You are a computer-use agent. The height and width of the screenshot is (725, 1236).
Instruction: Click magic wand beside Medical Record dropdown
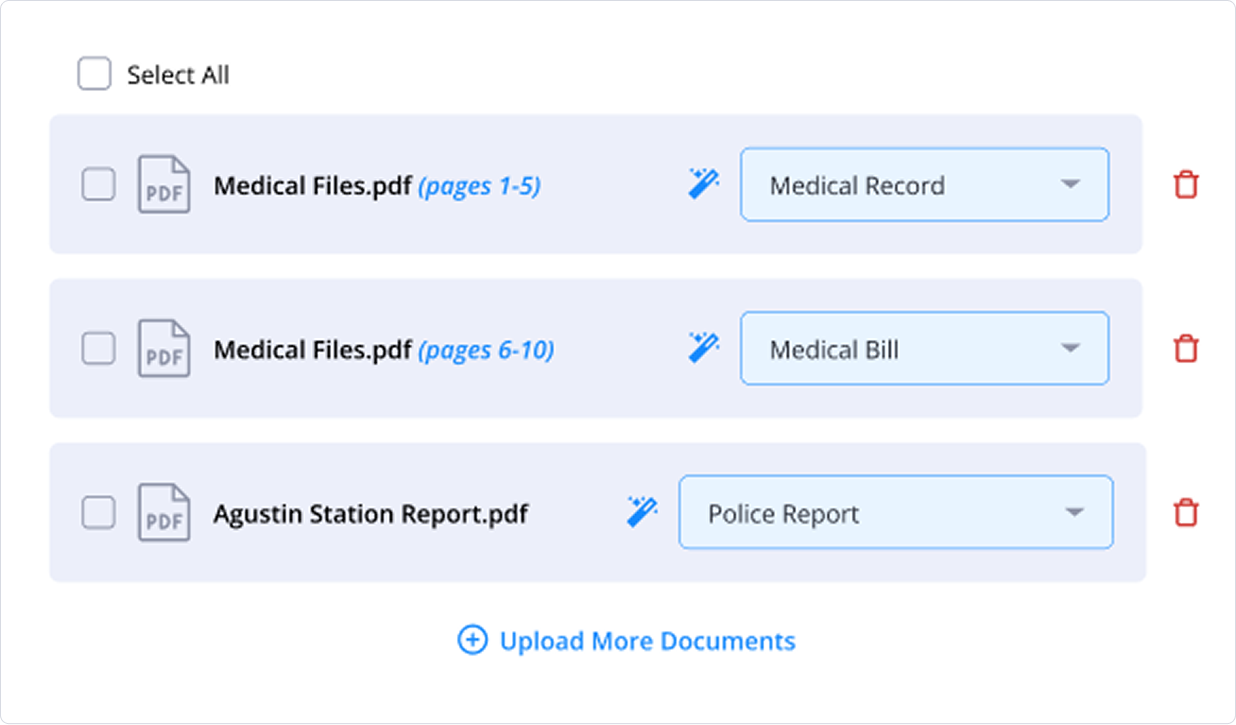[x=704, y=183]
